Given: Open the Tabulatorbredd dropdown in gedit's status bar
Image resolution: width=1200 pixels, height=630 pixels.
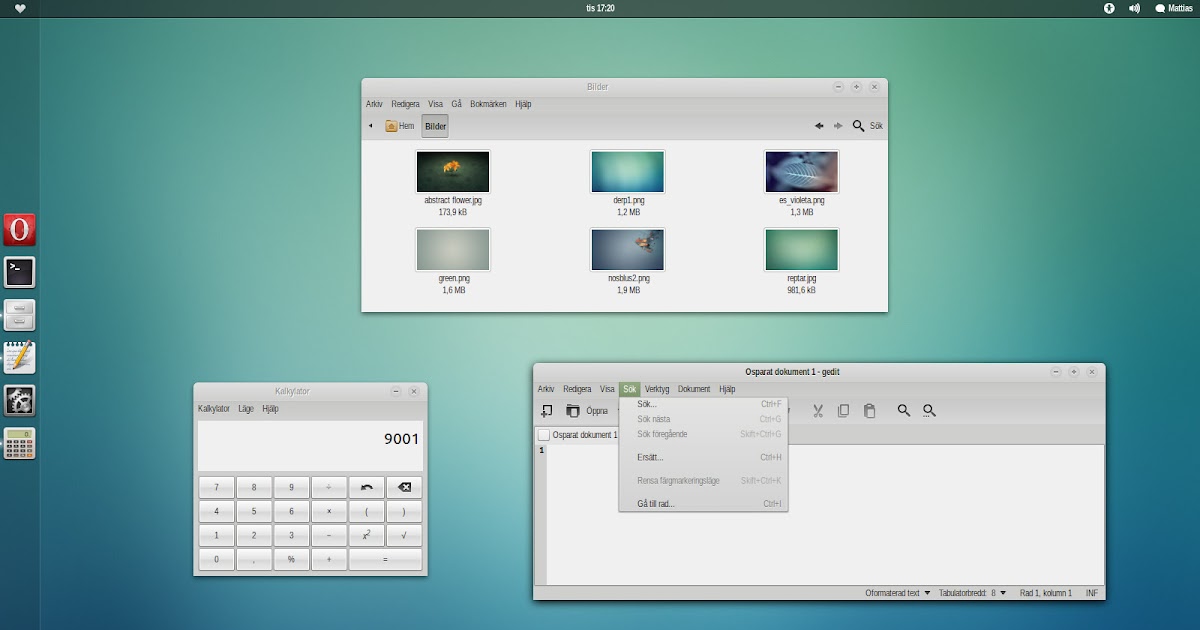Looking at the screenshot, I should pos(975,592).
